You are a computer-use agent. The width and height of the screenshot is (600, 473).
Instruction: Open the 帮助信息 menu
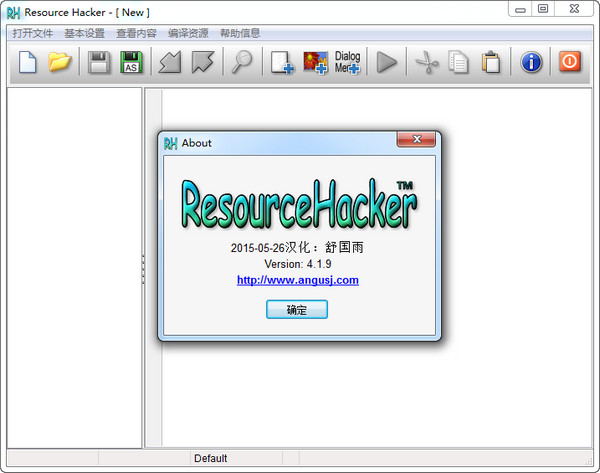pyautogui.click(x=240, y=33)
